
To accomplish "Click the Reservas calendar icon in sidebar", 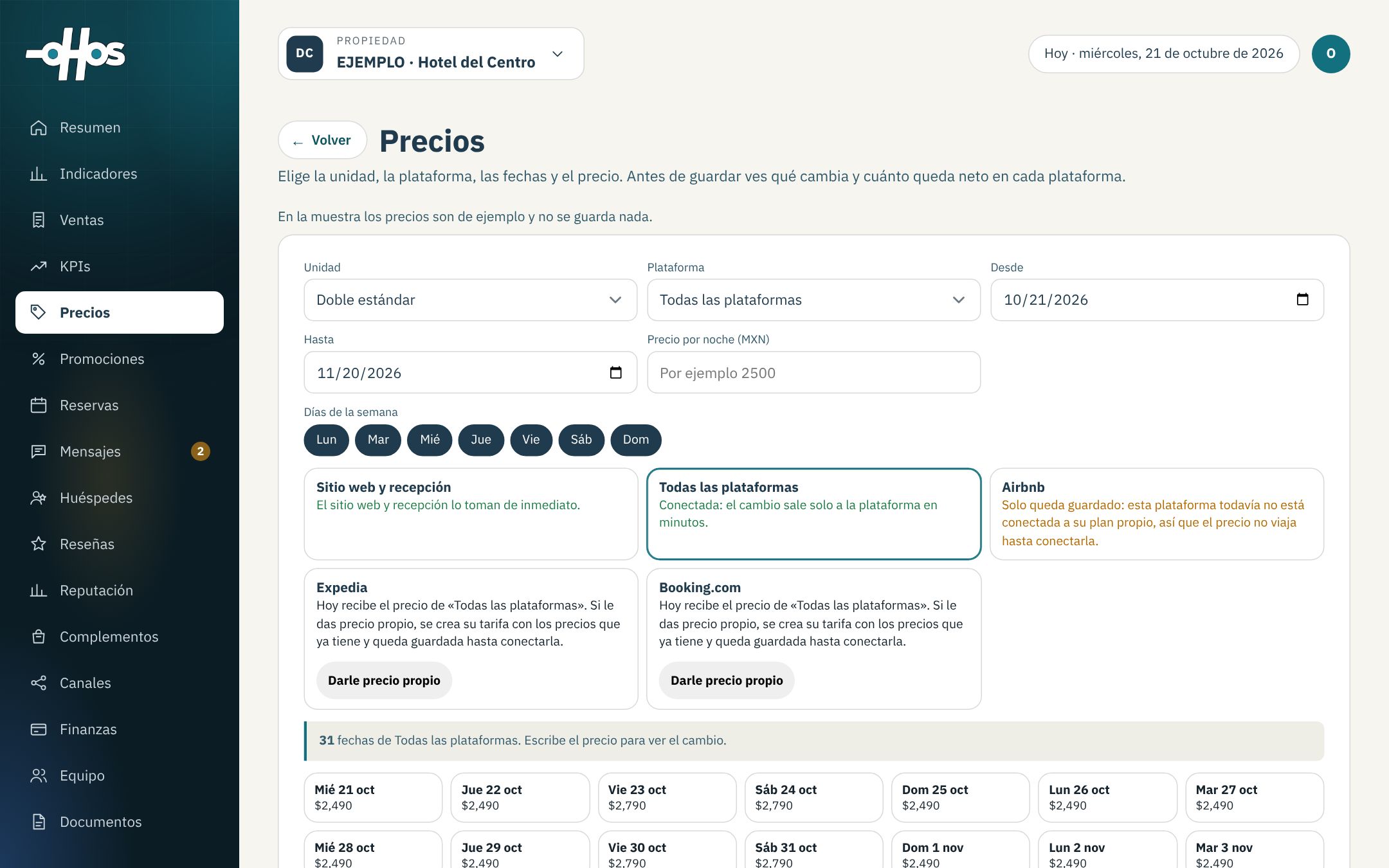I will (x=39, y=406).
